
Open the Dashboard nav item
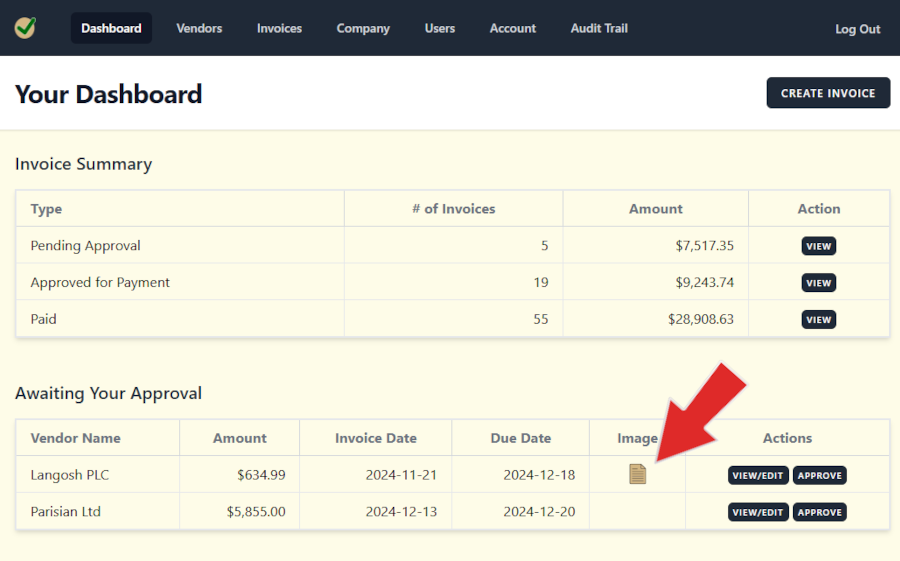(111, 28)
